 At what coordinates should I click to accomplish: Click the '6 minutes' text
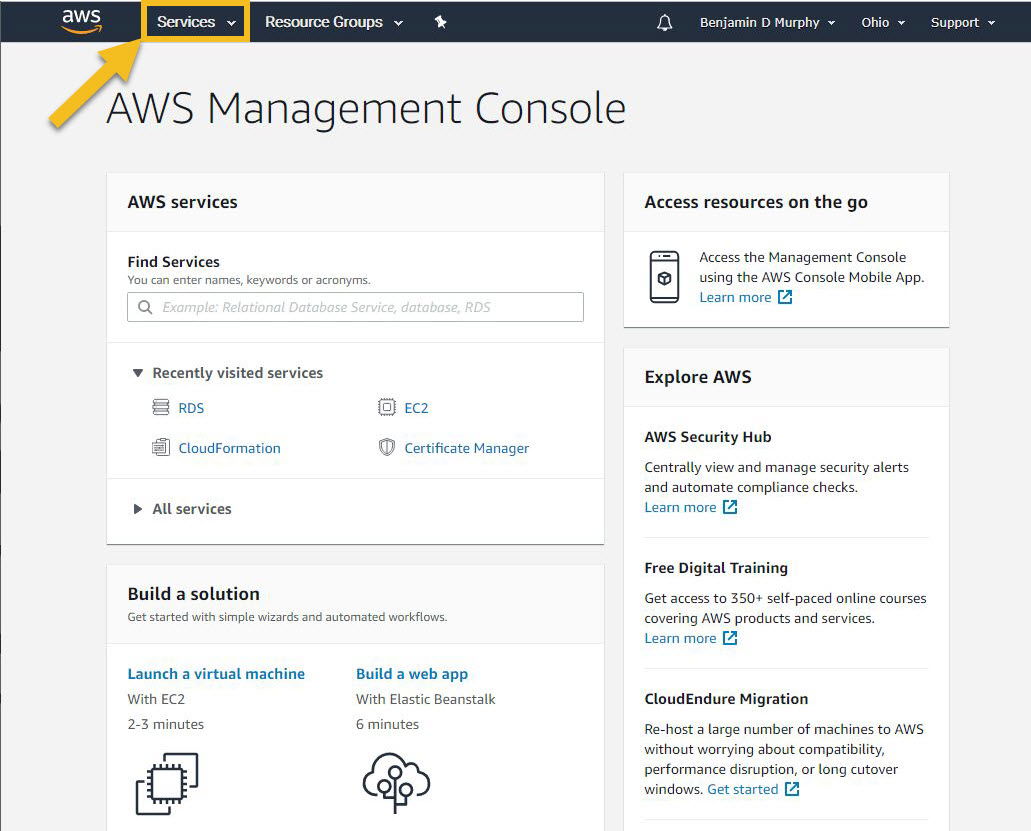pyautogui.click(x=387, y=724)
